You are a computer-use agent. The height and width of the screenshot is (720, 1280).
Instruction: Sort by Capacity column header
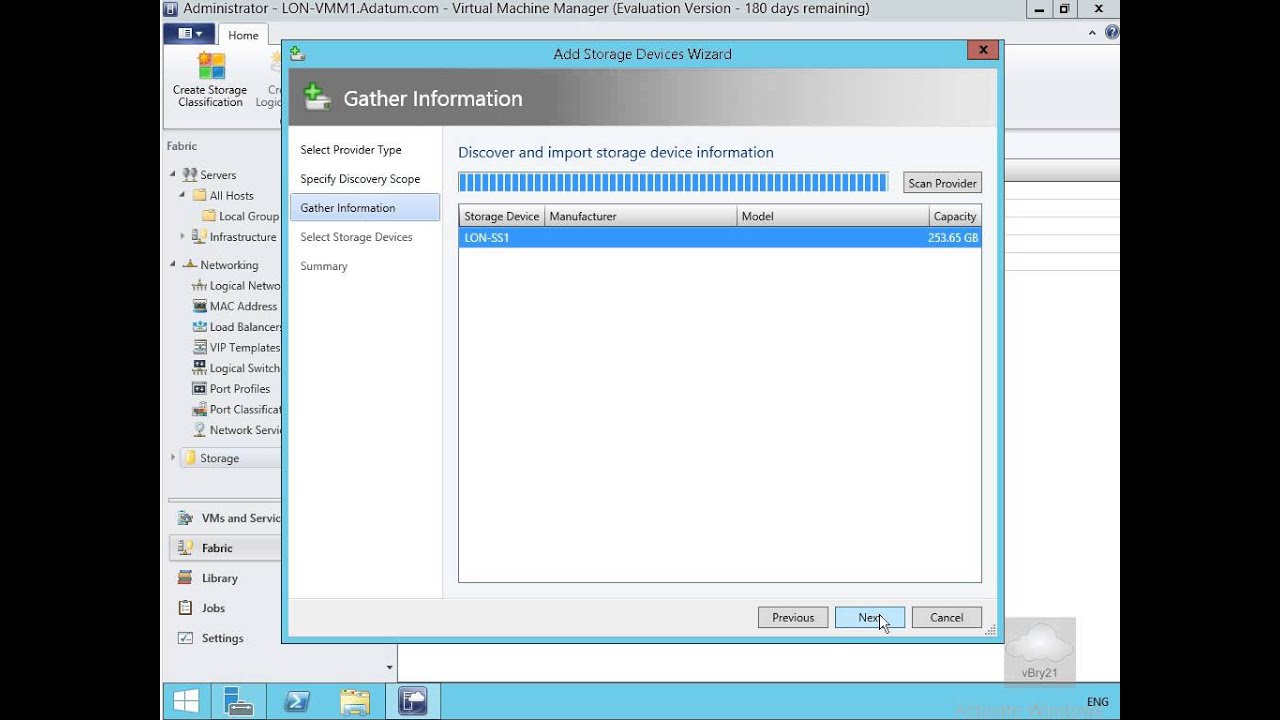click(x=955, y=216)
